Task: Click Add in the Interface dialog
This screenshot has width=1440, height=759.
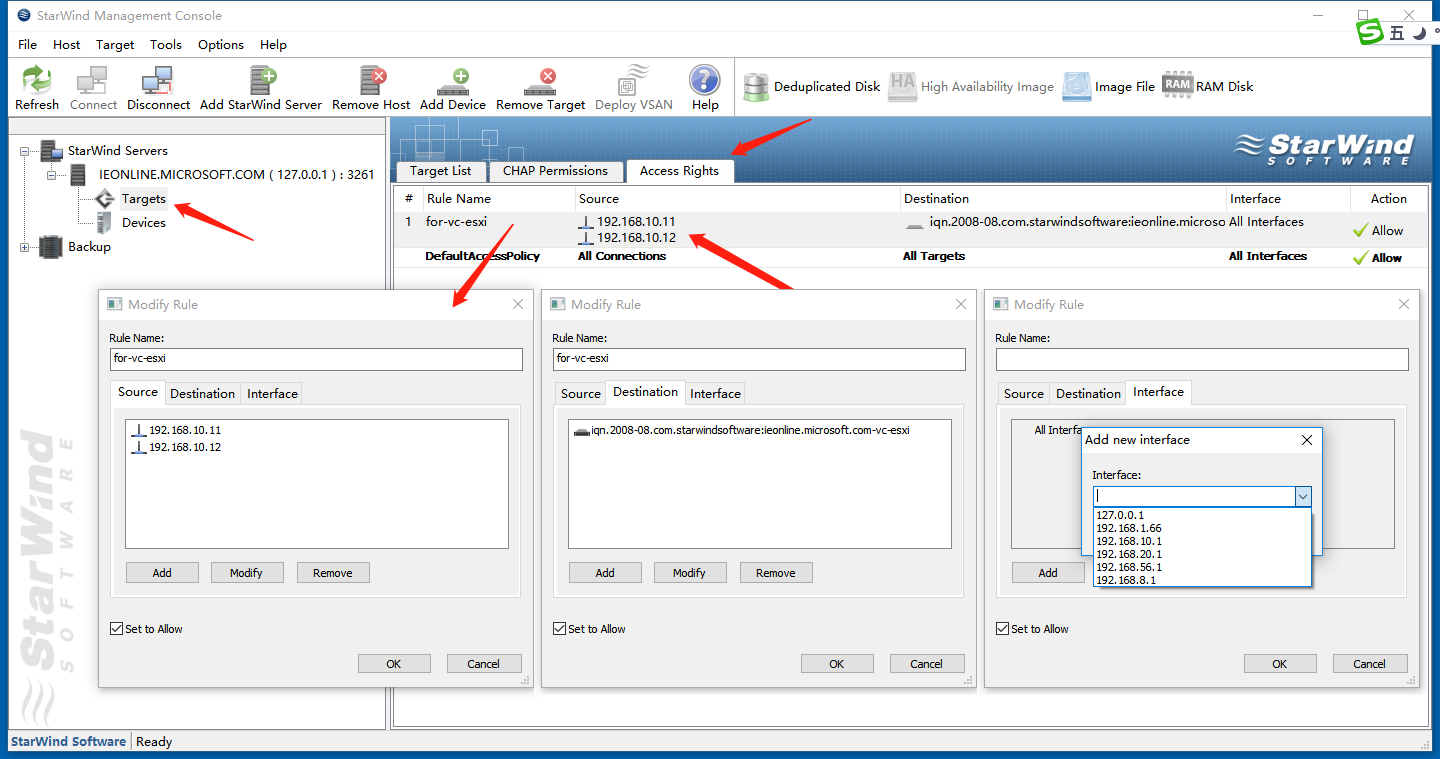Action: (x=1048, y=573)
